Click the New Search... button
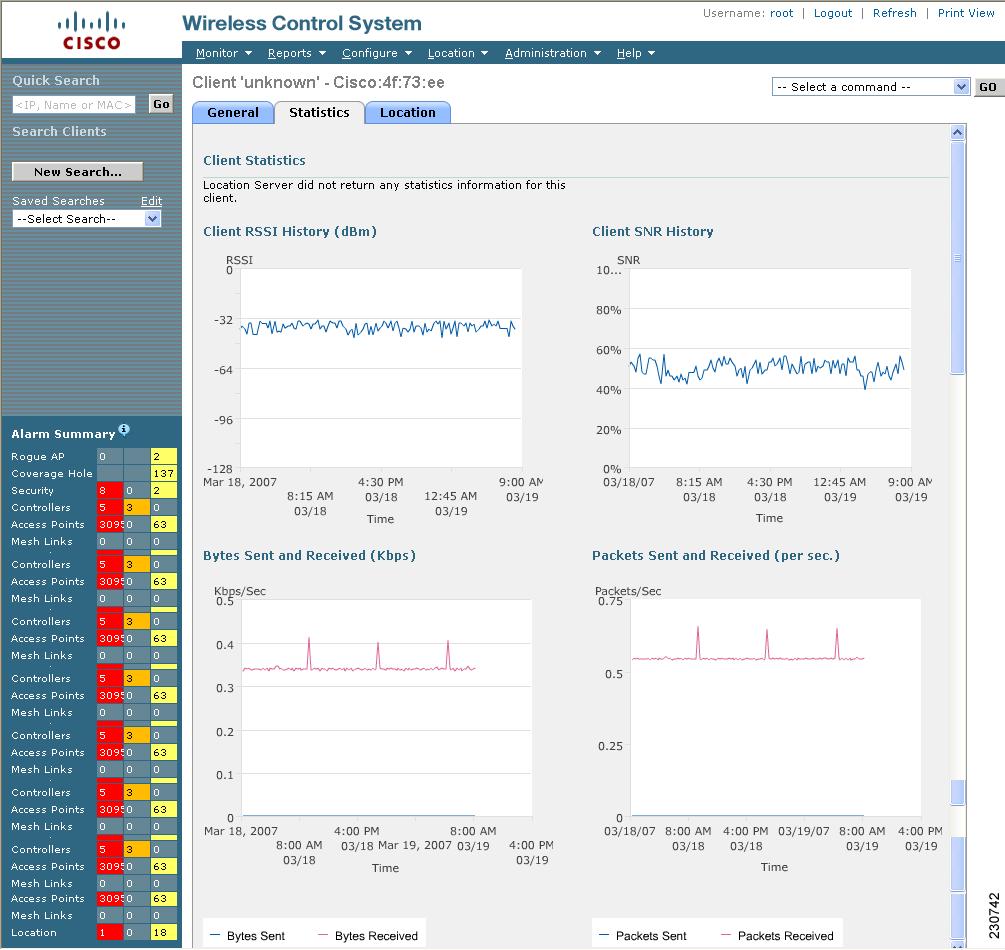This screenshot has width=1005, height=950. point(78,172)
